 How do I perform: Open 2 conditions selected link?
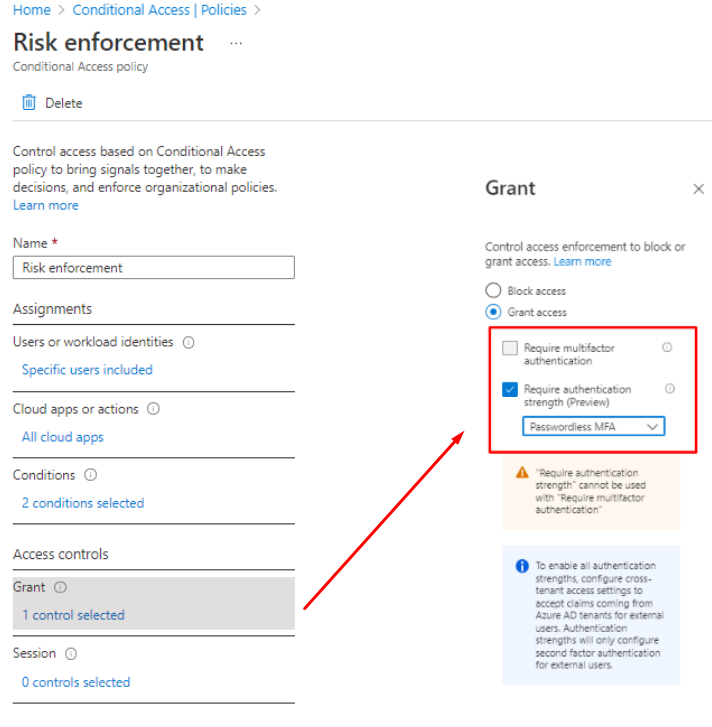coord(83,503)
